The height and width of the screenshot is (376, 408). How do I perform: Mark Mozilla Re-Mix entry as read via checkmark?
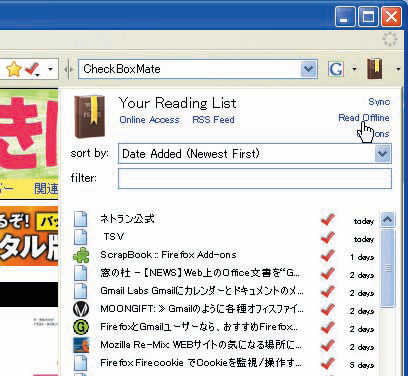(328, 345)
